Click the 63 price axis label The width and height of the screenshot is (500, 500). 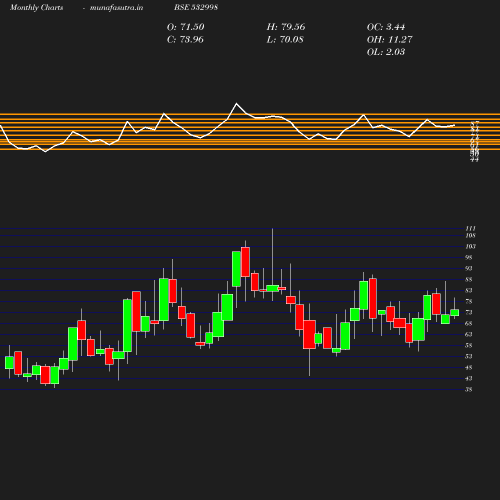469,334
